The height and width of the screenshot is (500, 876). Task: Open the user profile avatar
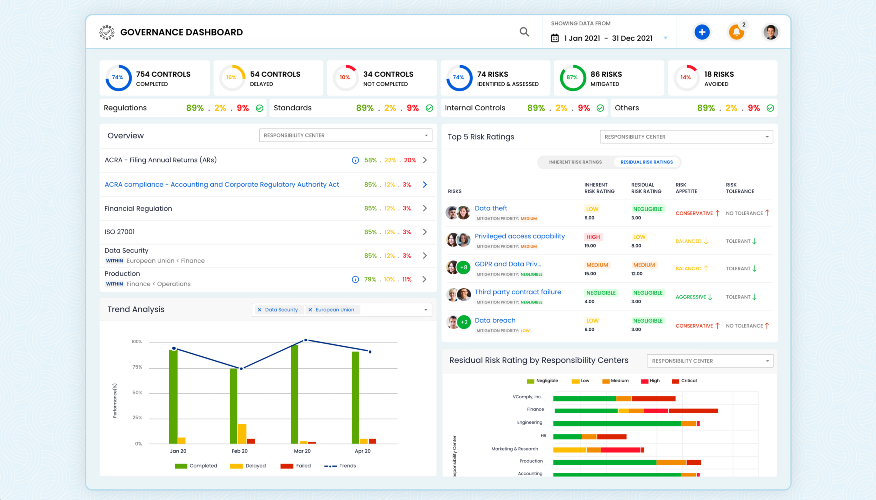770,32
